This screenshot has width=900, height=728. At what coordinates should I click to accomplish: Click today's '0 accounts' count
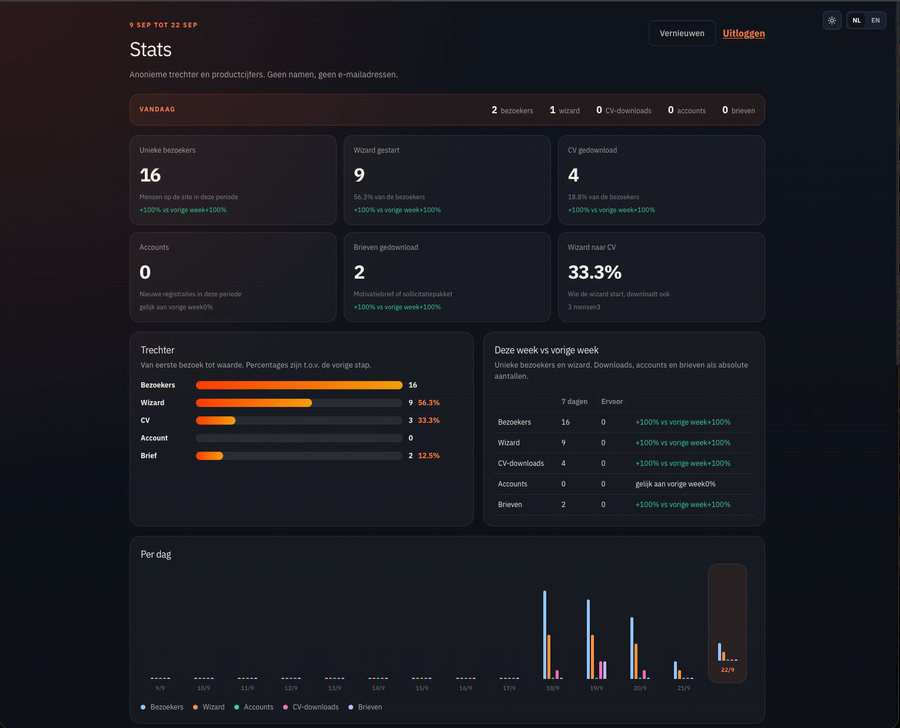pyautogui.click(x=687, y=110)
